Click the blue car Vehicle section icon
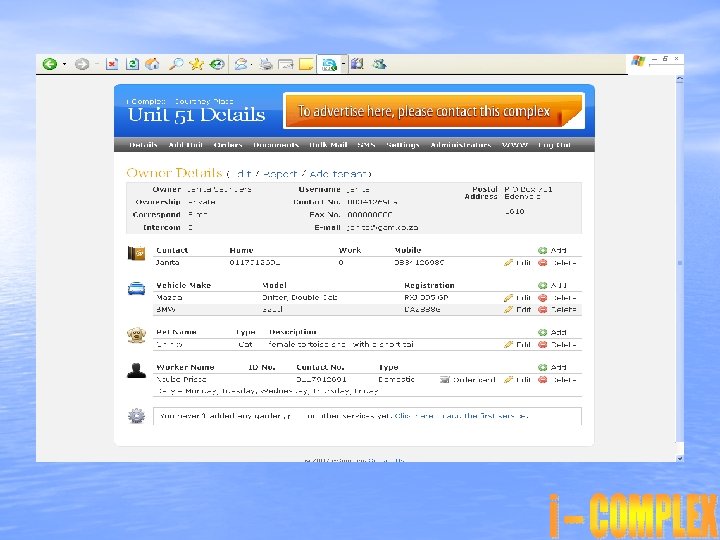 (x=136, y=288)
